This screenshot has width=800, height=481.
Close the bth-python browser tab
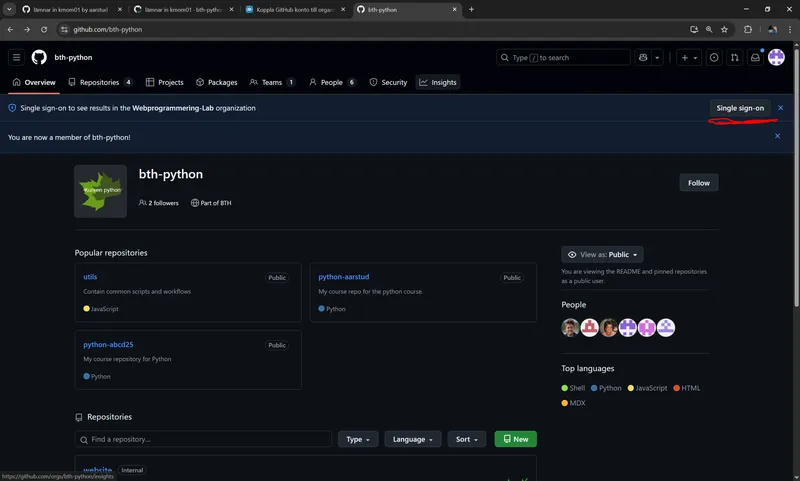pos(454,9)
